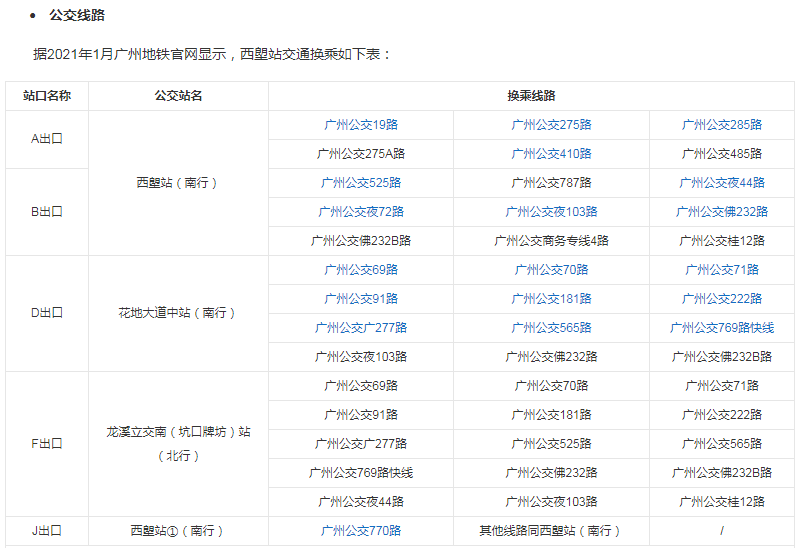Viewport: 802px width, 548px height.
Task: Click the blue 广州公交91路 link
Action: point(360,299)
